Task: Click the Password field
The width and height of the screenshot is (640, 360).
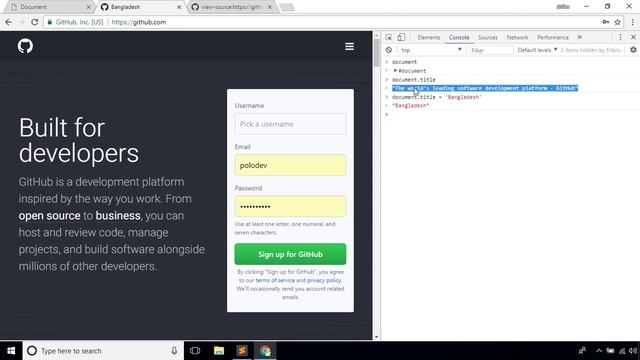Action: pos(290,207)
